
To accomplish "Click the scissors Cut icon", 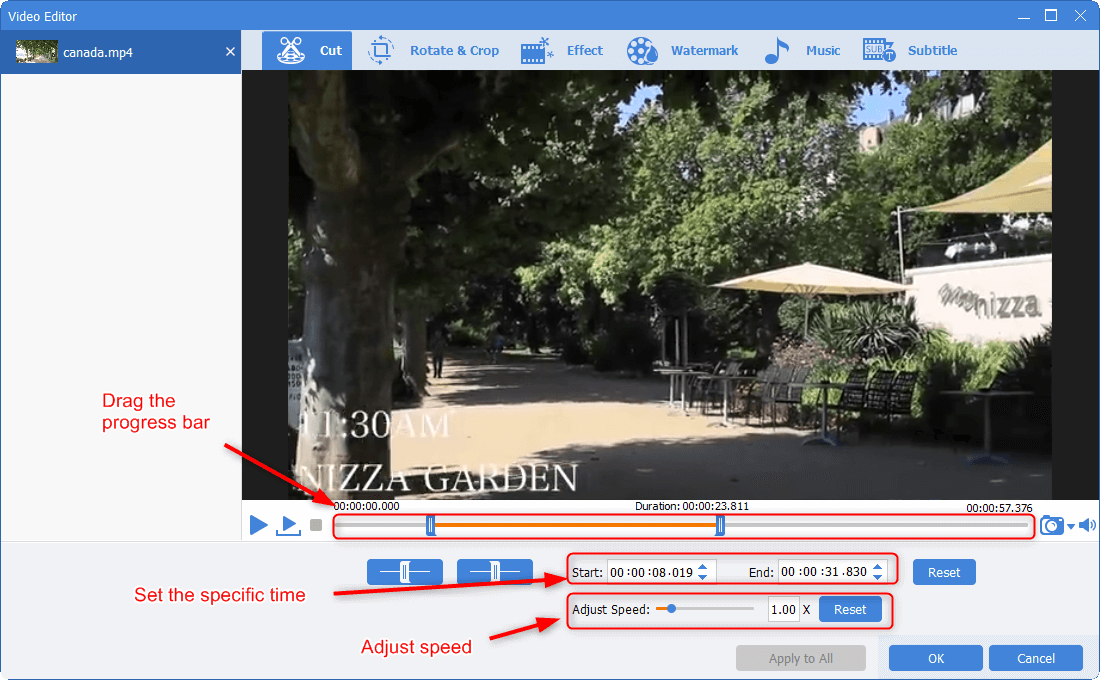I will click(290, 51).
